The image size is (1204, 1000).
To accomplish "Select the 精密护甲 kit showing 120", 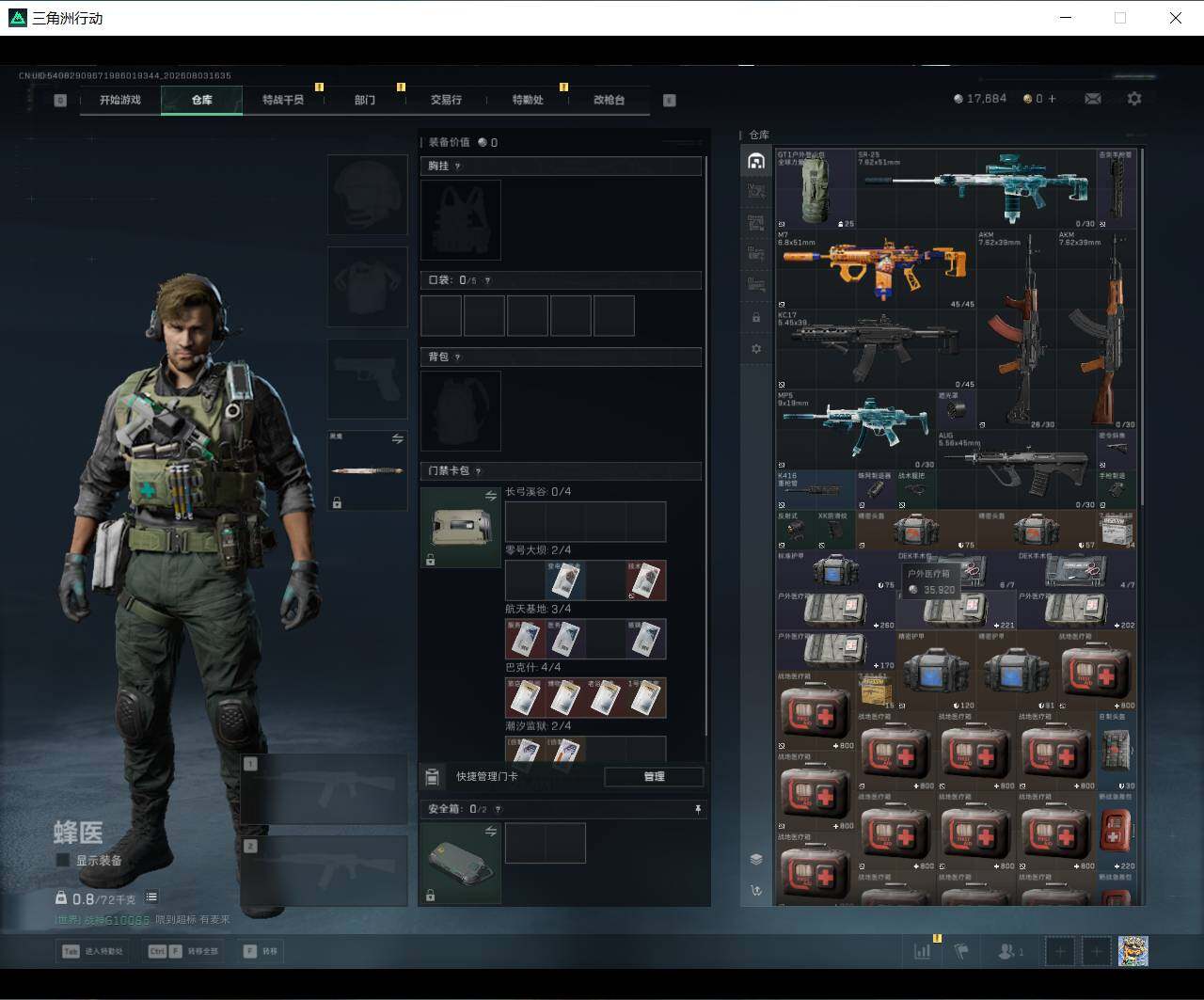I will click(x=937, y=670).
